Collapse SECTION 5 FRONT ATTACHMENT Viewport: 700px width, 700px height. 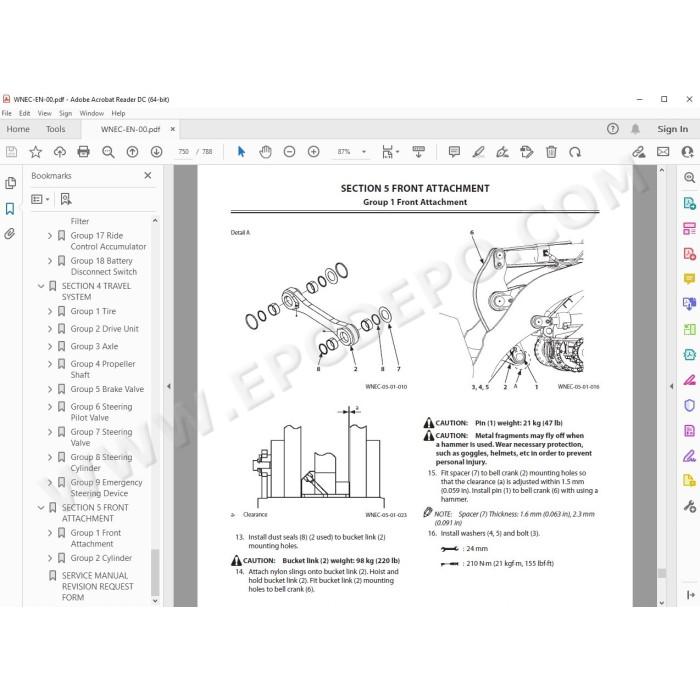coord(41,508)
